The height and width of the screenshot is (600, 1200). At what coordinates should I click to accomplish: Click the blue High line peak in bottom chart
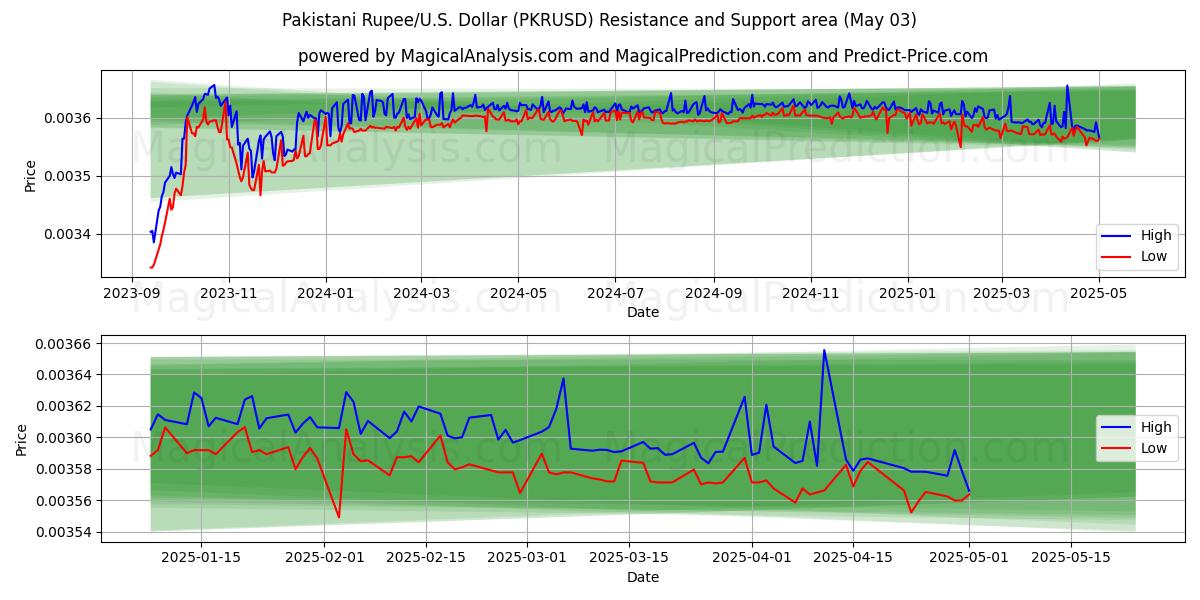(824, 351)
